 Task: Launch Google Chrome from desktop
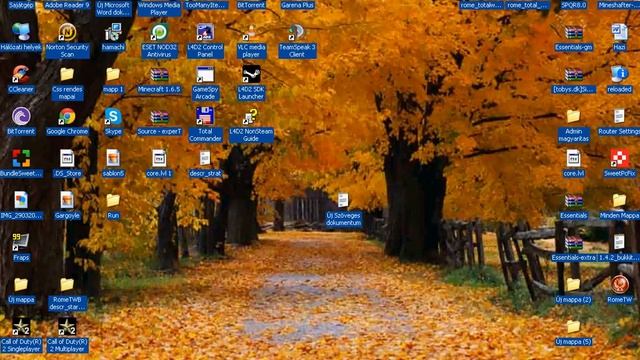[67, 117]
